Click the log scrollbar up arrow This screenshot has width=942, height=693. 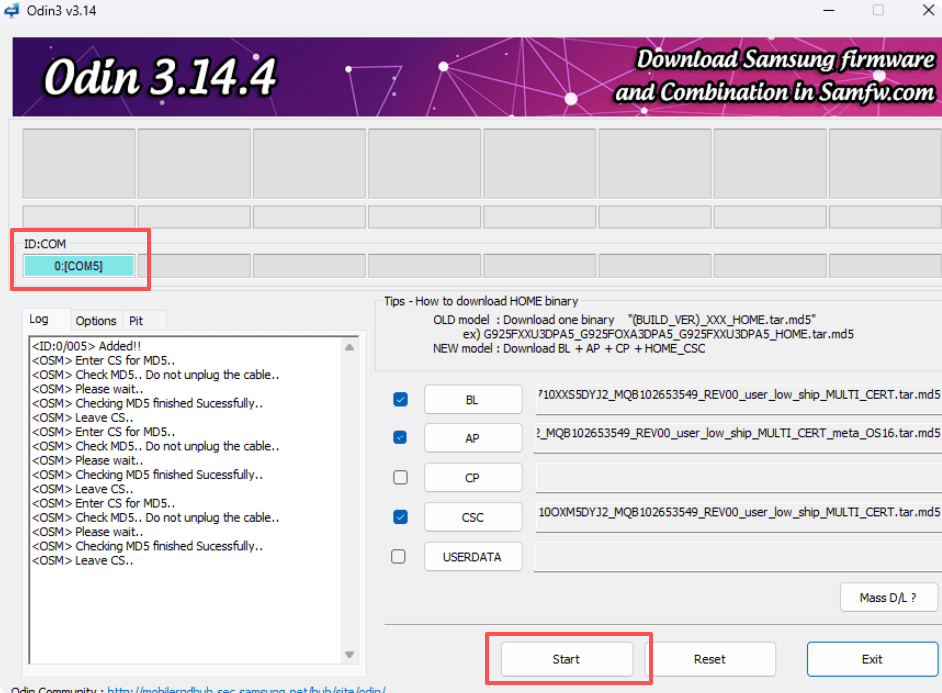tap(350, 347)
